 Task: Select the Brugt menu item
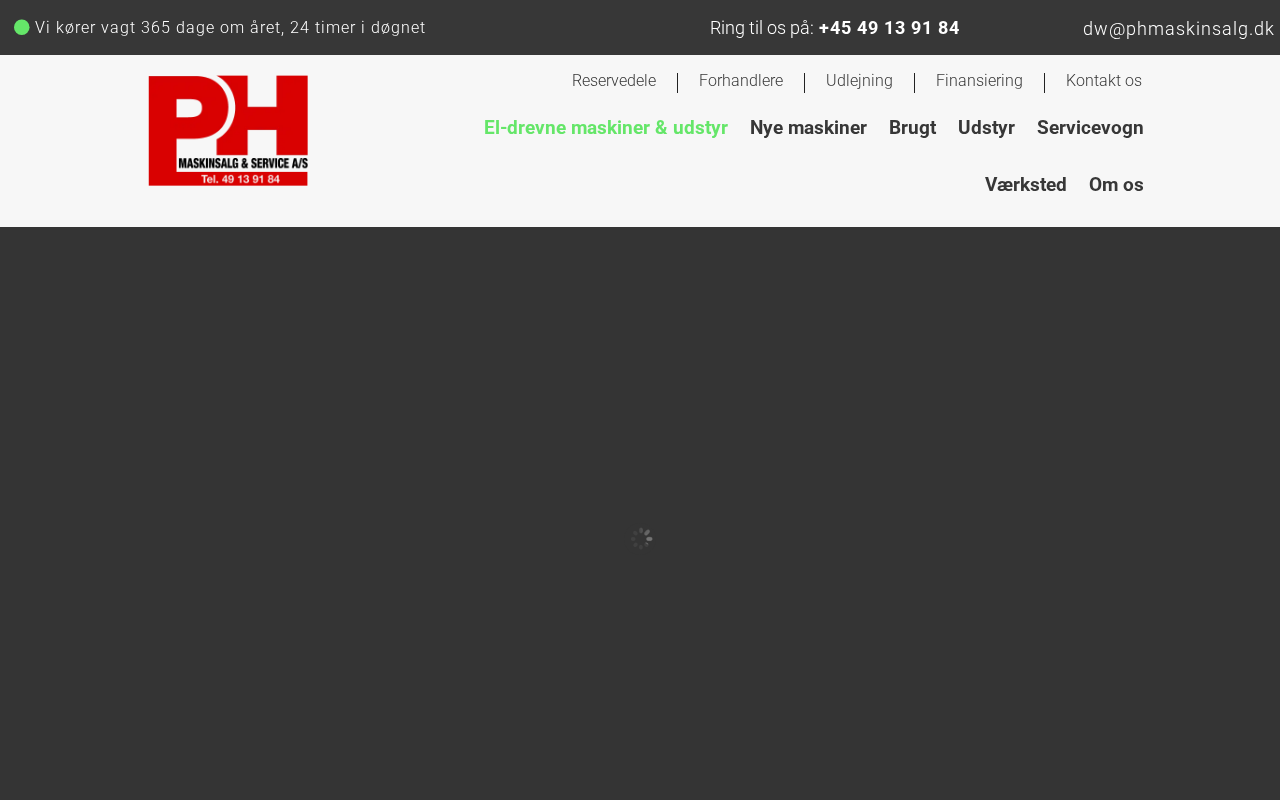tap(912, 128)
